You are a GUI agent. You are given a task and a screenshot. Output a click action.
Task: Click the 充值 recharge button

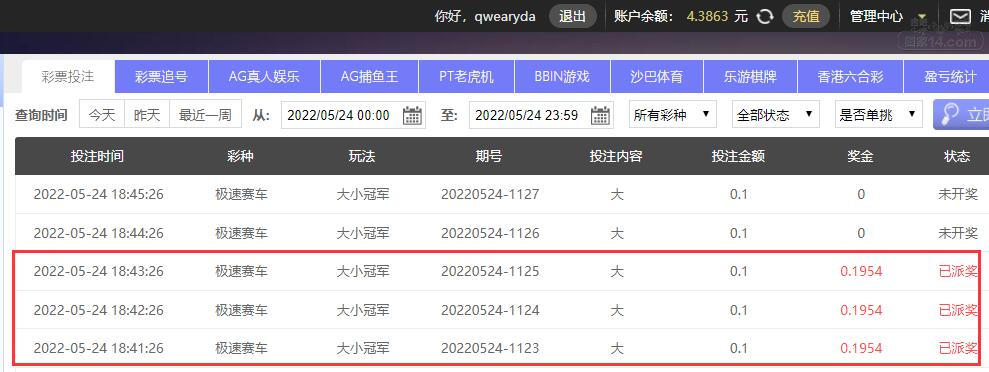click(805, 16)
